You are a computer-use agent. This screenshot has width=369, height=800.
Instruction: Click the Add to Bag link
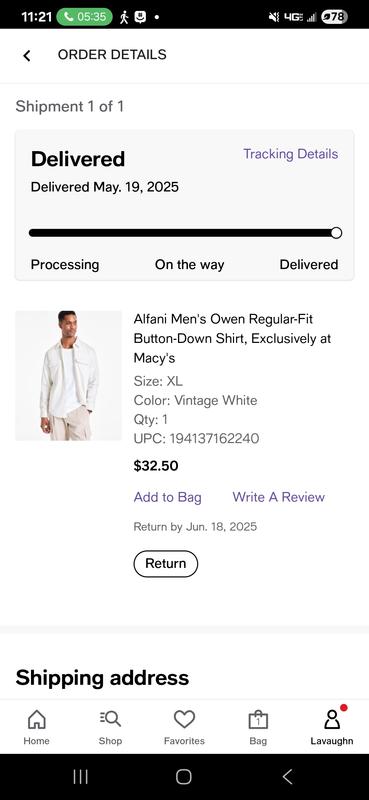tap(167, 497)
